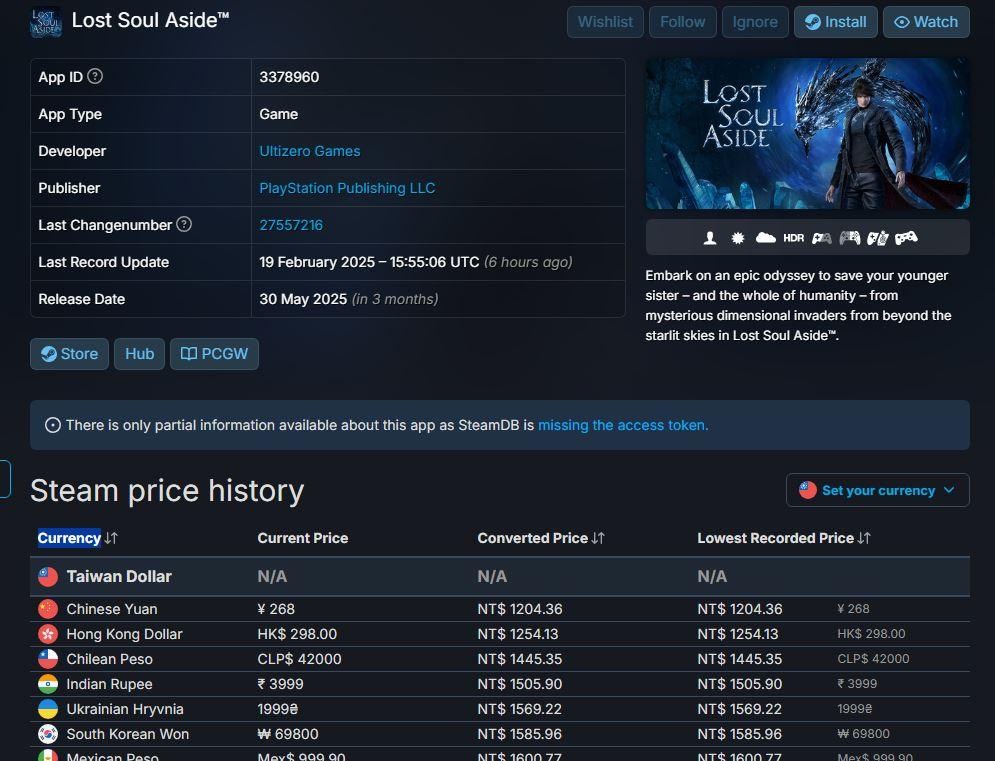
Task: Click the Chinese Yuan flag icon
Action: [x=48, y=609]
